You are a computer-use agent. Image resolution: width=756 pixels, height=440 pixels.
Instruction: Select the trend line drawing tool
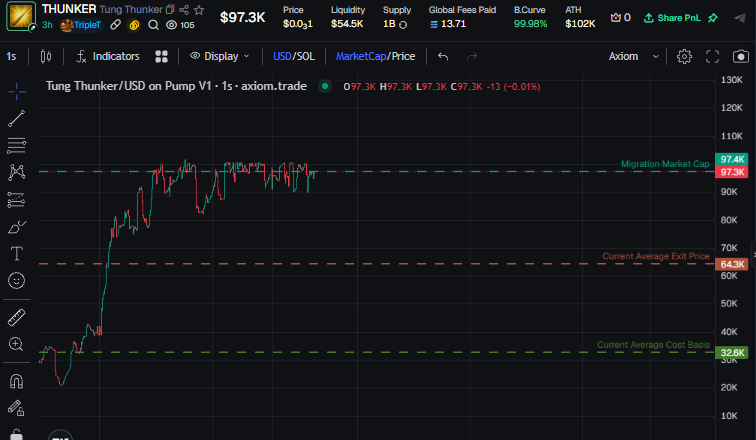coord(16,119)
